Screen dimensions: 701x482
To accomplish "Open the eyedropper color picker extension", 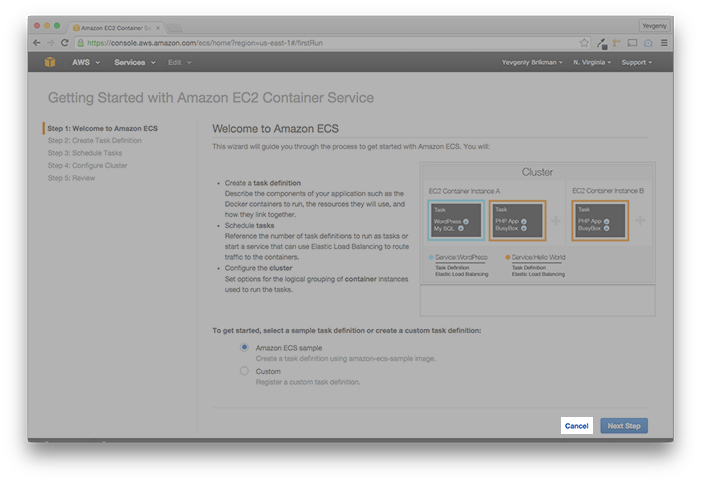I will [x=602, y=43].
